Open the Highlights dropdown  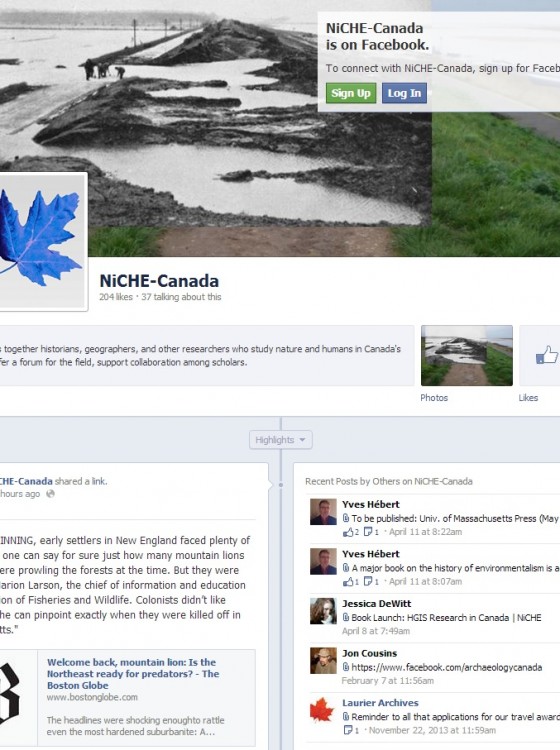click(x=281, y=440)
